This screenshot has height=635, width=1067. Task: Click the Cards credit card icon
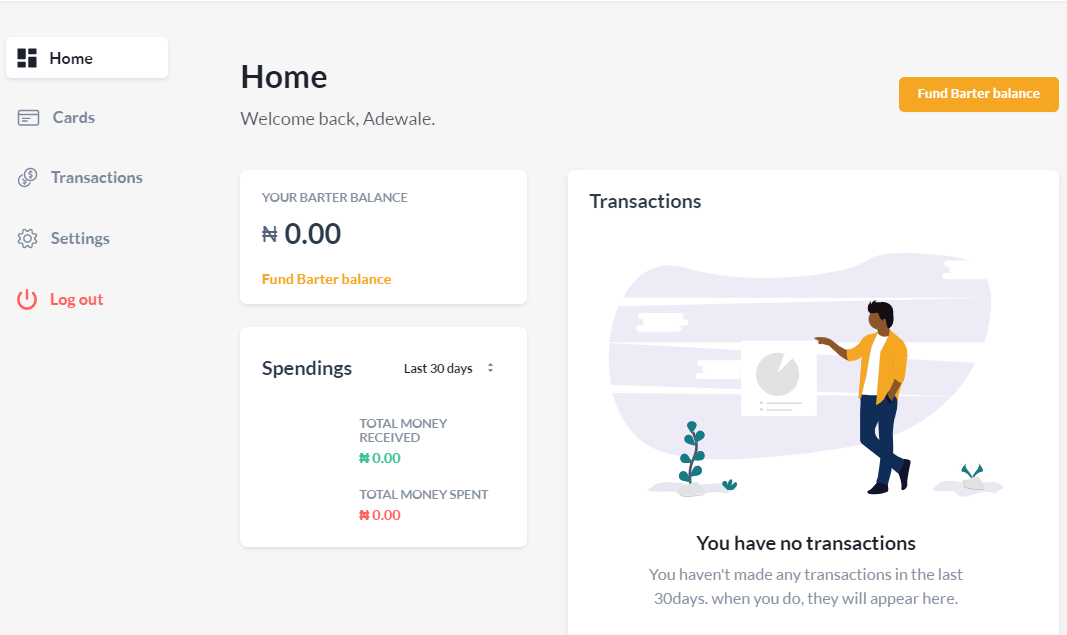(x=28, y=118)
